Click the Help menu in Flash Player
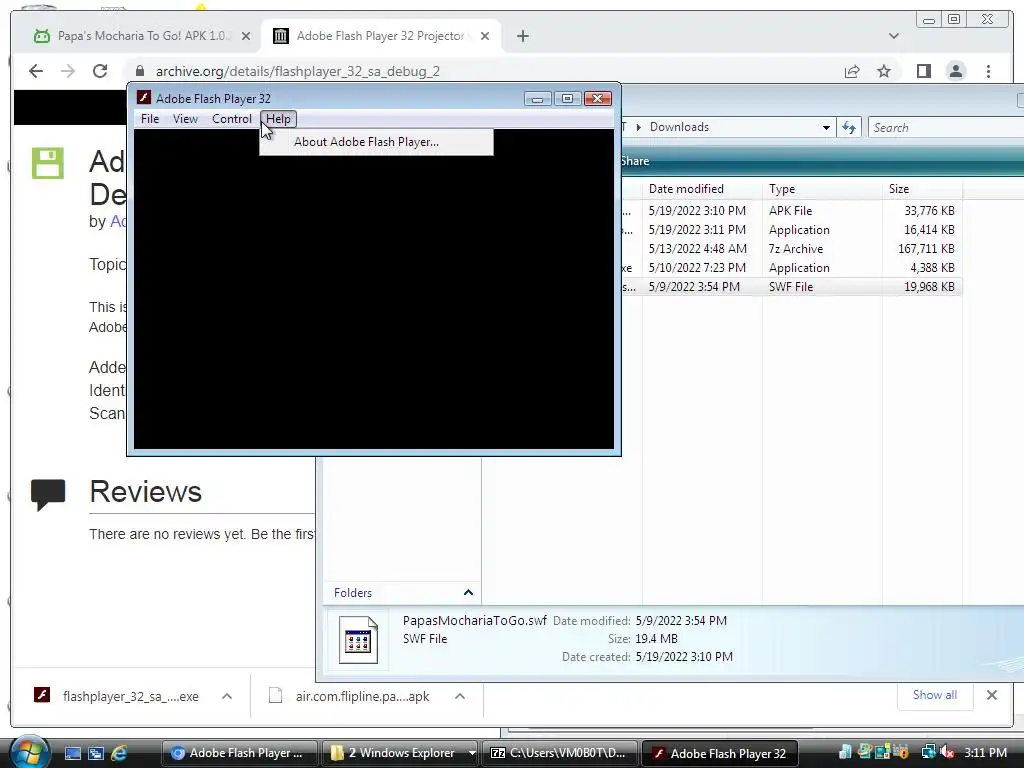The height and width of the screenshot is (768, 1024). tap(278, 119)
